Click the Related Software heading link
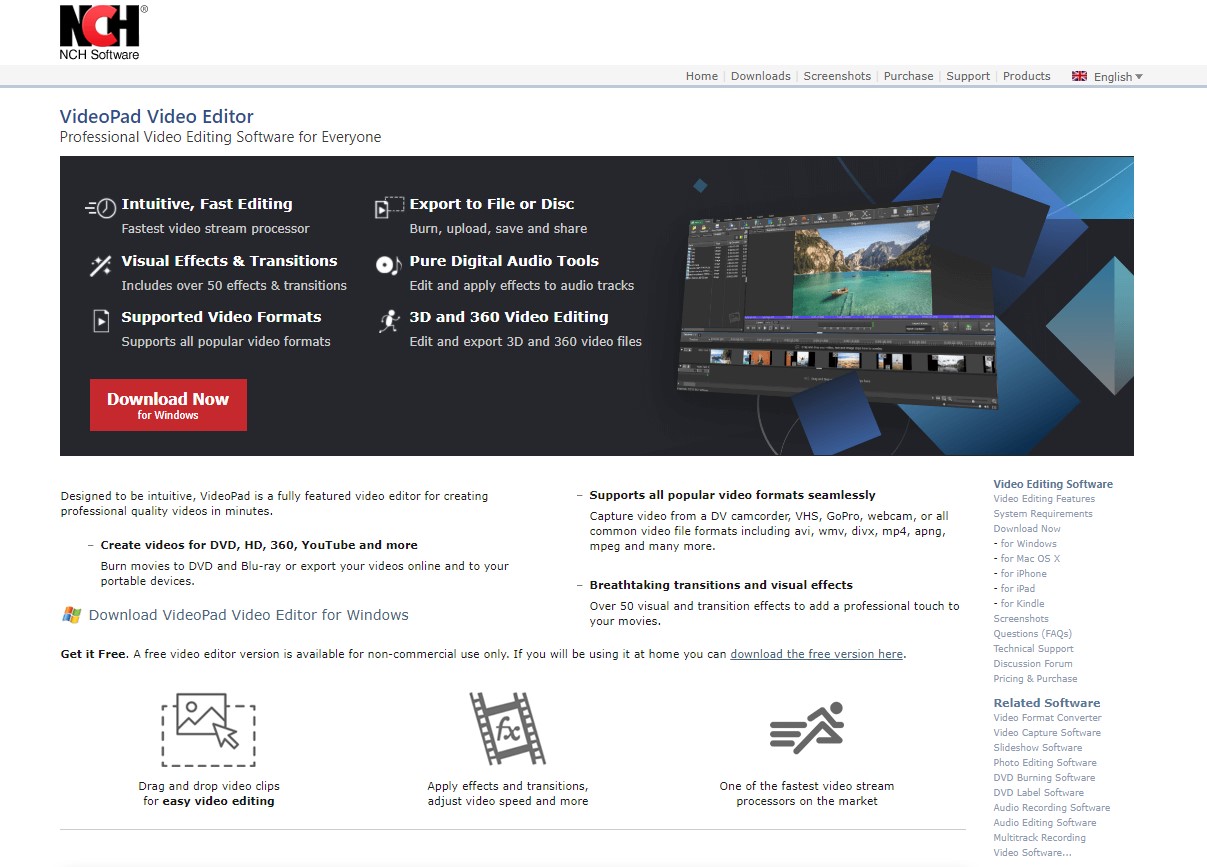This screenshot has width=1207, height=867. click(1047, 703)
